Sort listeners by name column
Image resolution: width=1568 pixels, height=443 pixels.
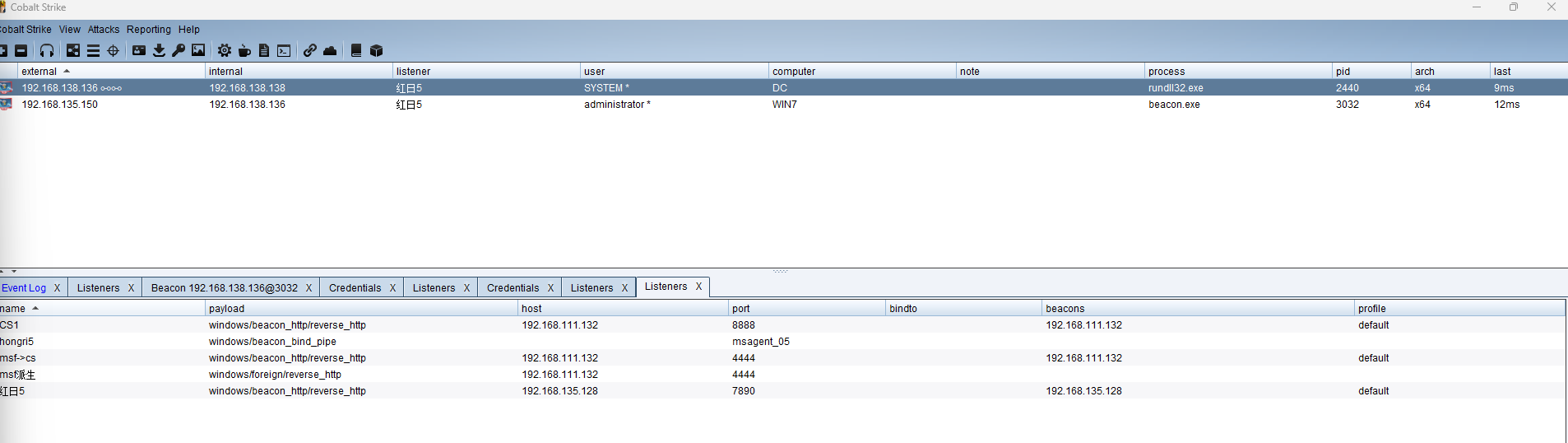(x=102, y=309)
